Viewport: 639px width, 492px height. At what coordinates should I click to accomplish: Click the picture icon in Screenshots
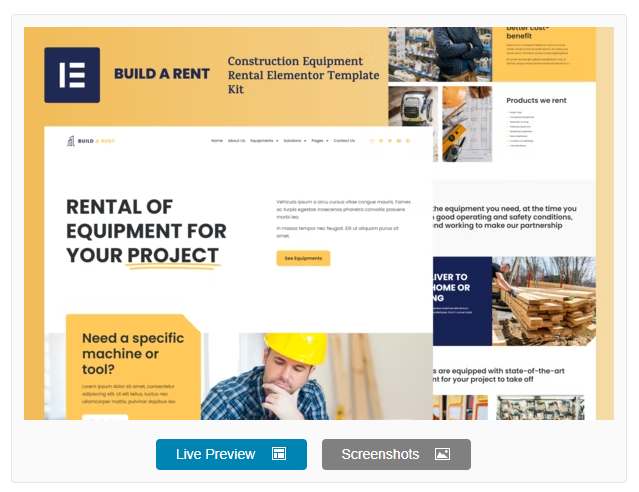tap(442, 454)
